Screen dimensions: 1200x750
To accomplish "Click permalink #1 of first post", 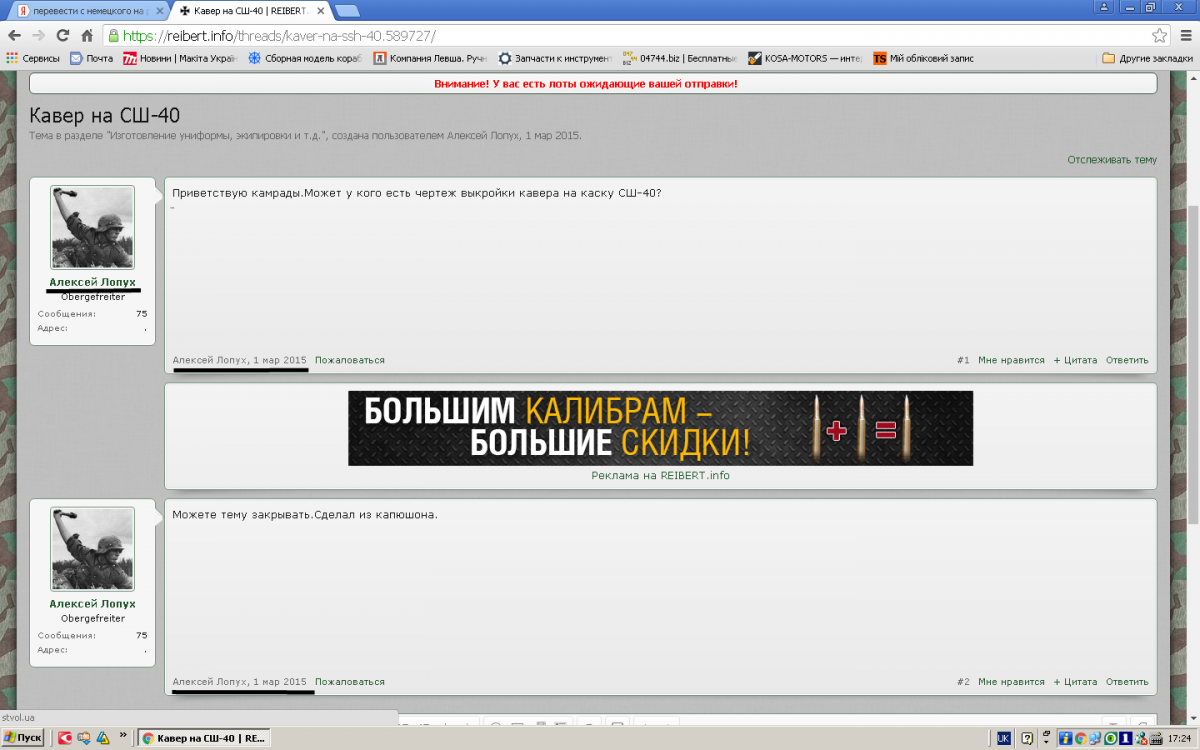I will click(x=963, y=360).
